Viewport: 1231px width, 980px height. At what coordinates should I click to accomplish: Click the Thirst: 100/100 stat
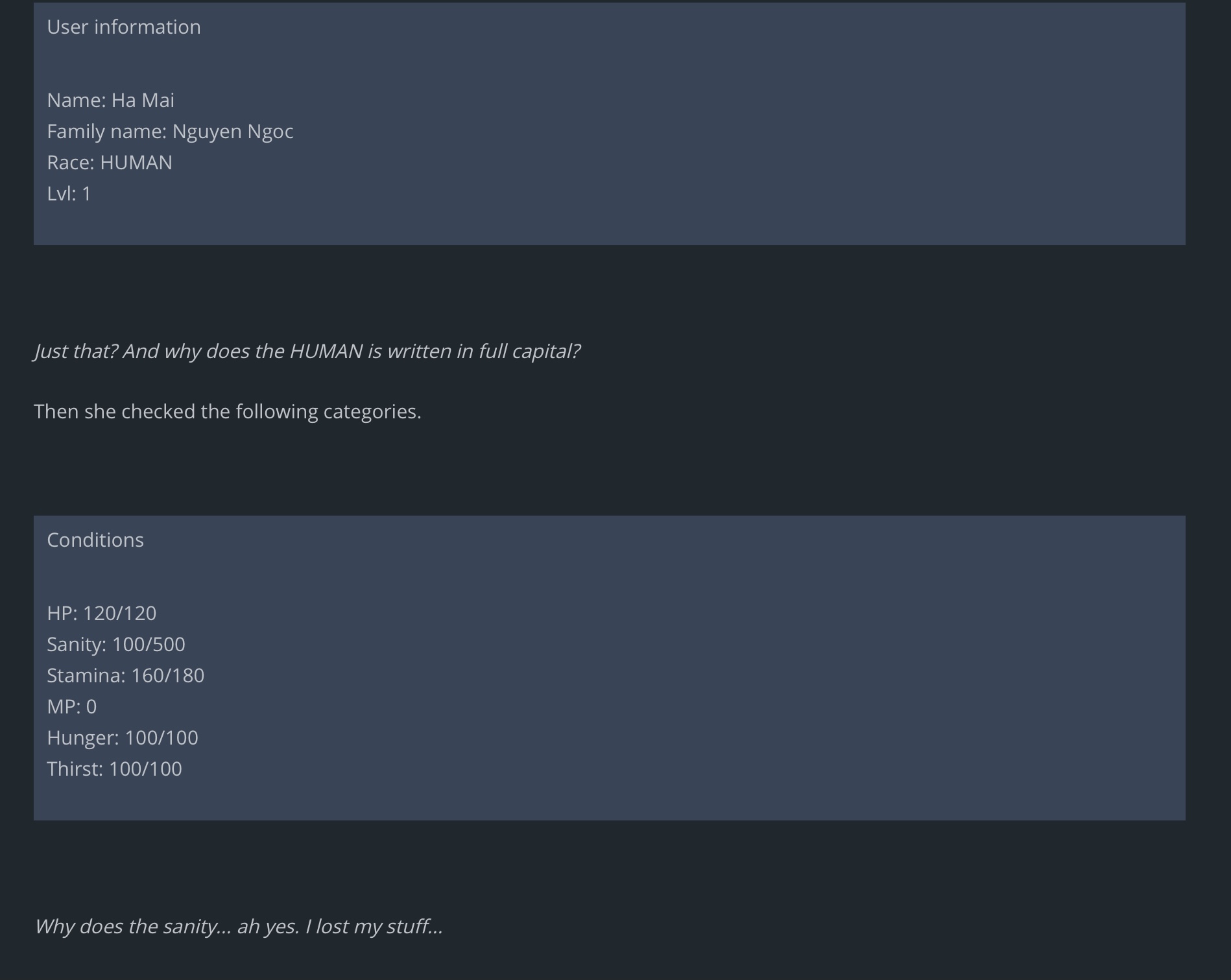pos(115,769)
